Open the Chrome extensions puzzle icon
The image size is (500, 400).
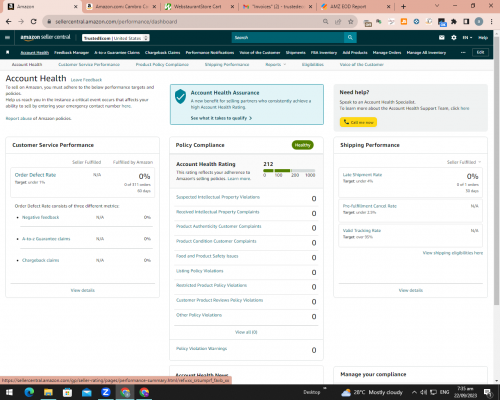(454, 22)
